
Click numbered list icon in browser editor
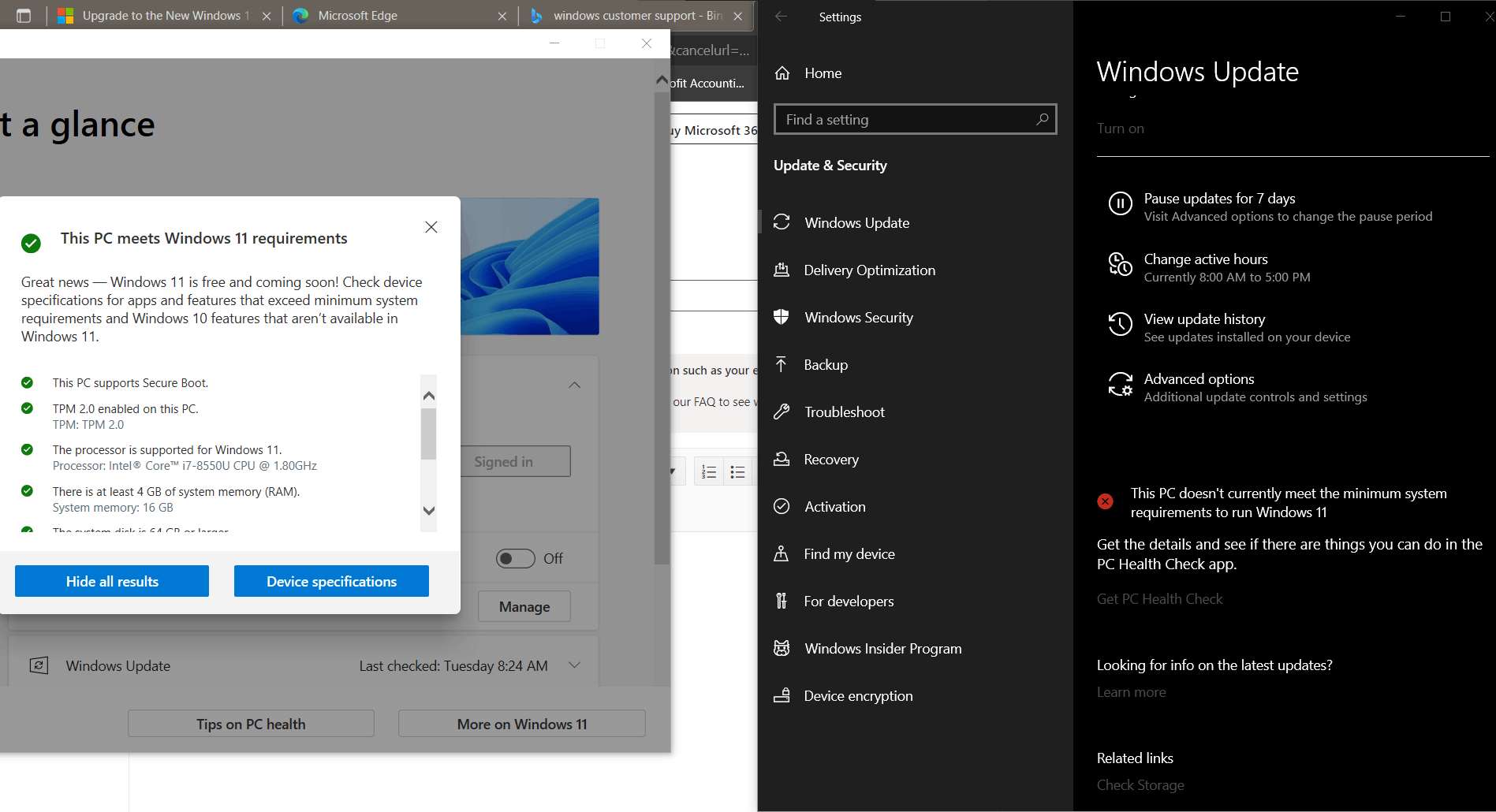pyautogui.click(x=709, y=471)
